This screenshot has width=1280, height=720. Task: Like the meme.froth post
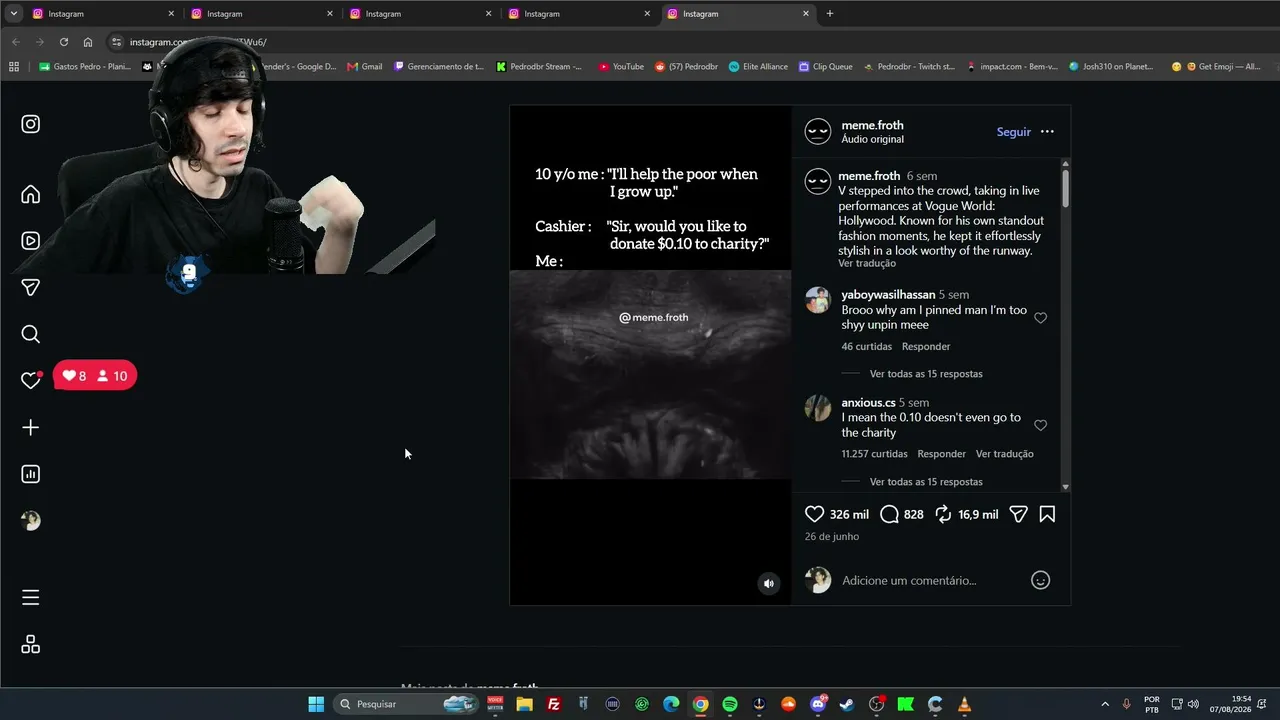coord(815,514)
